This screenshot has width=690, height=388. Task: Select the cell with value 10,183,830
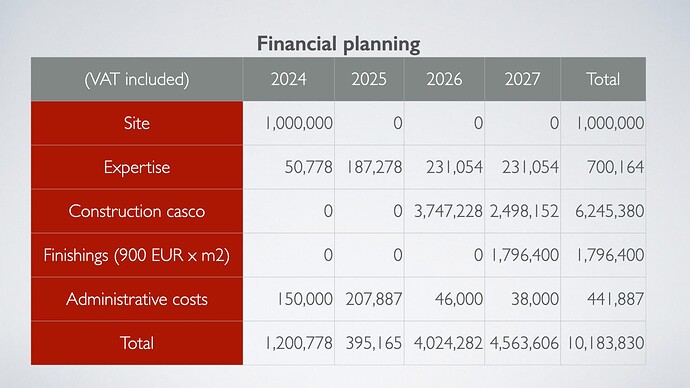click(x=603, y=343)
